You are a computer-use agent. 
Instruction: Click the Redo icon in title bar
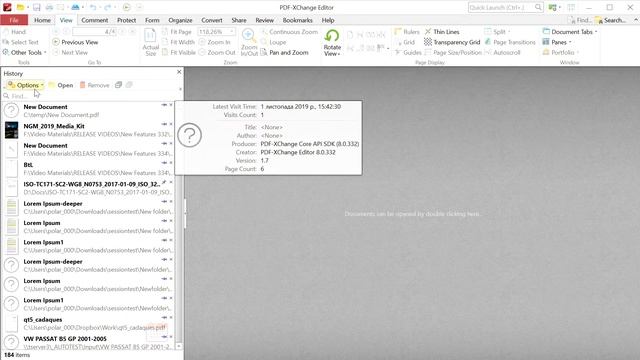pyautogui.click(x=107, y=7)
